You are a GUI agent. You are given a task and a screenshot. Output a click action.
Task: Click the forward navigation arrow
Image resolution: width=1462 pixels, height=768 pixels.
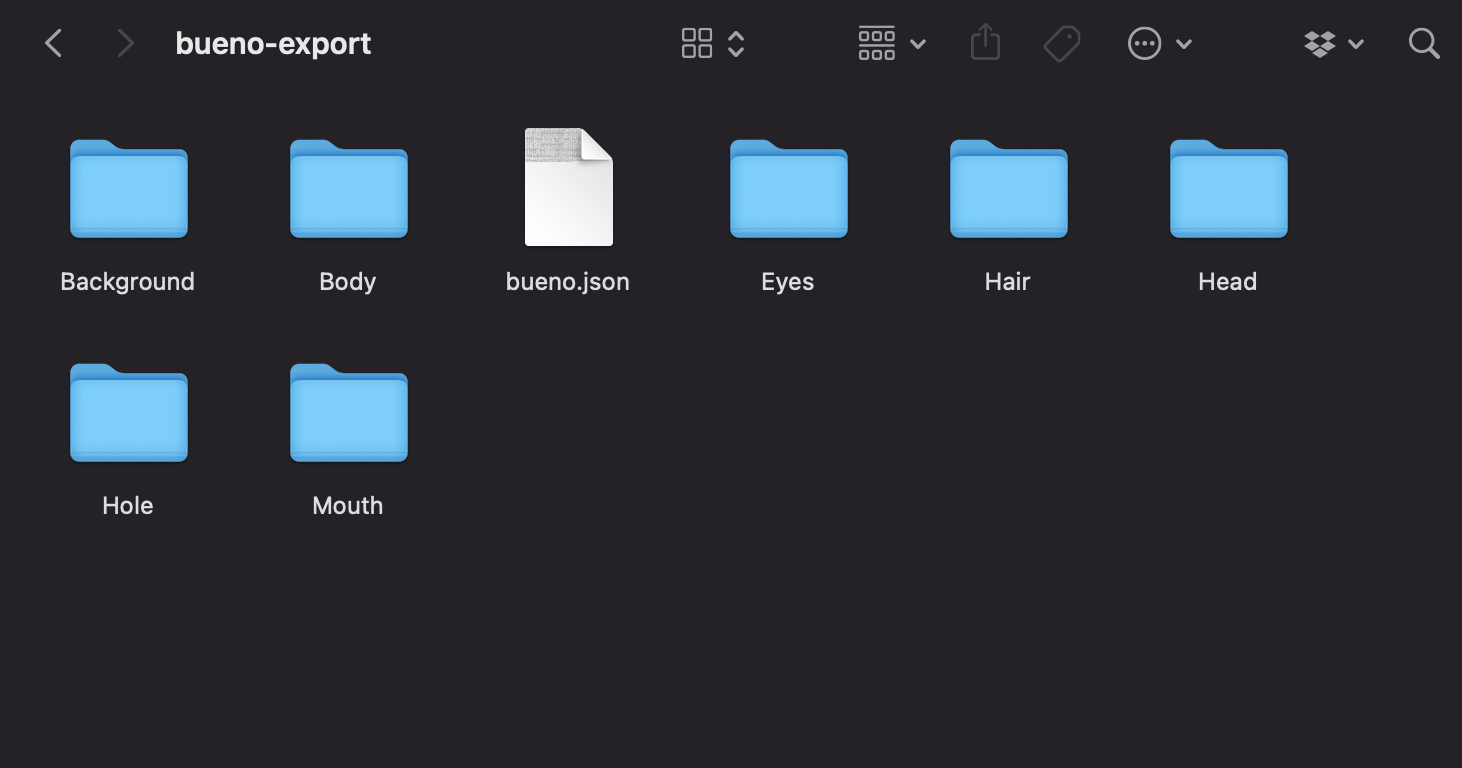pyautogui.click(x=124, y=43)
